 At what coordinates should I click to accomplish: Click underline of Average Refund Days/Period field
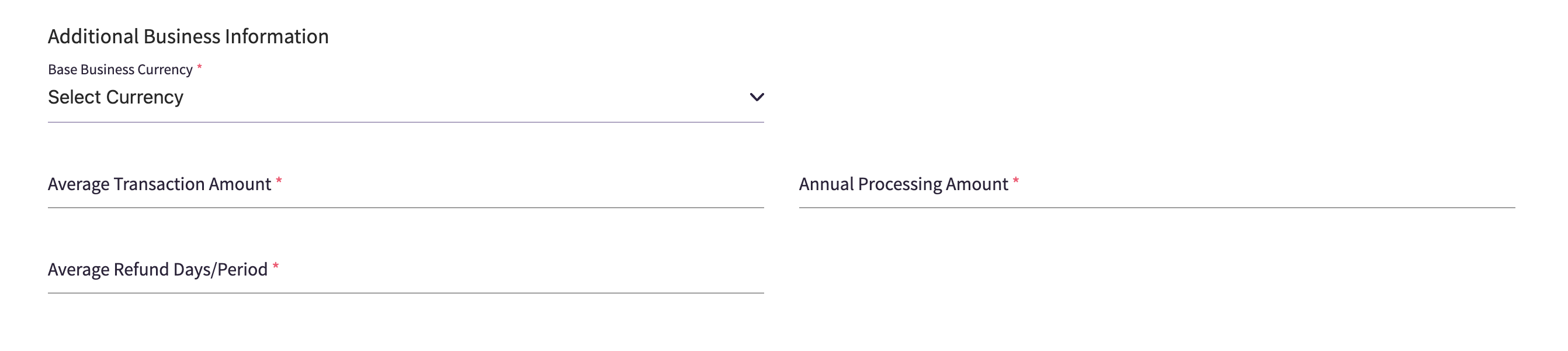pos(405,292)
